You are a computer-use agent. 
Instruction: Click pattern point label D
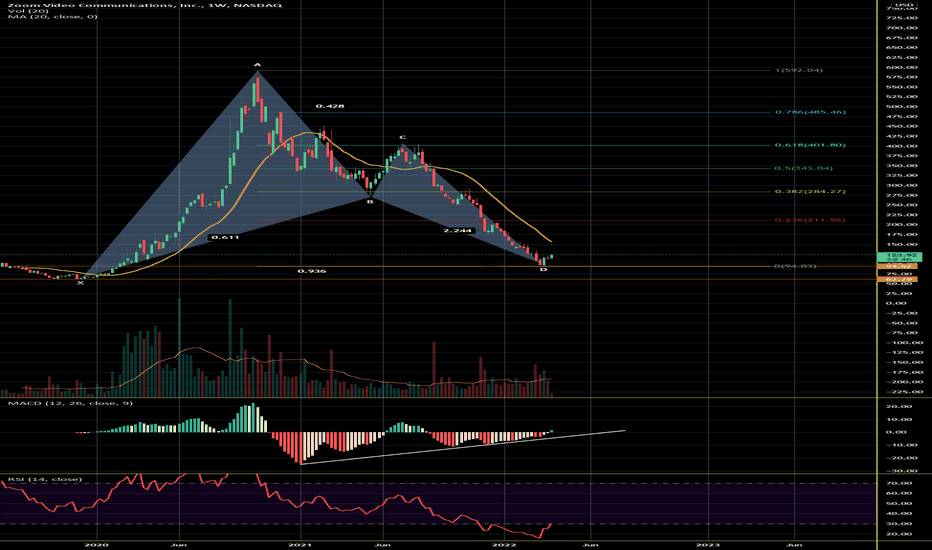coord(543,270)
